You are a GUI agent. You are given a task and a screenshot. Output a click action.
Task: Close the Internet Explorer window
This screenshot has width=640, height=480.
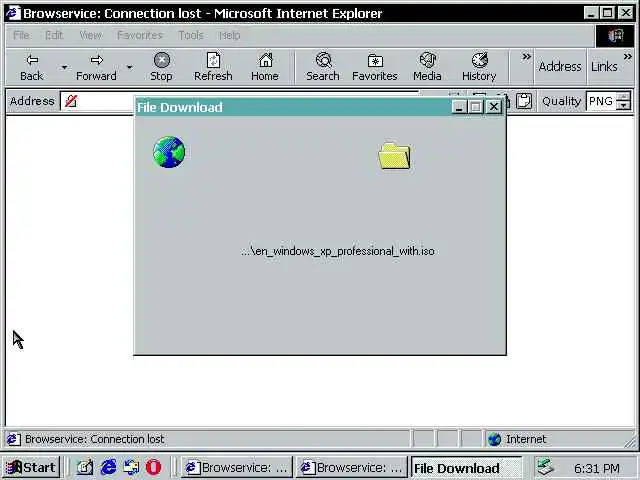click(626, 13)
